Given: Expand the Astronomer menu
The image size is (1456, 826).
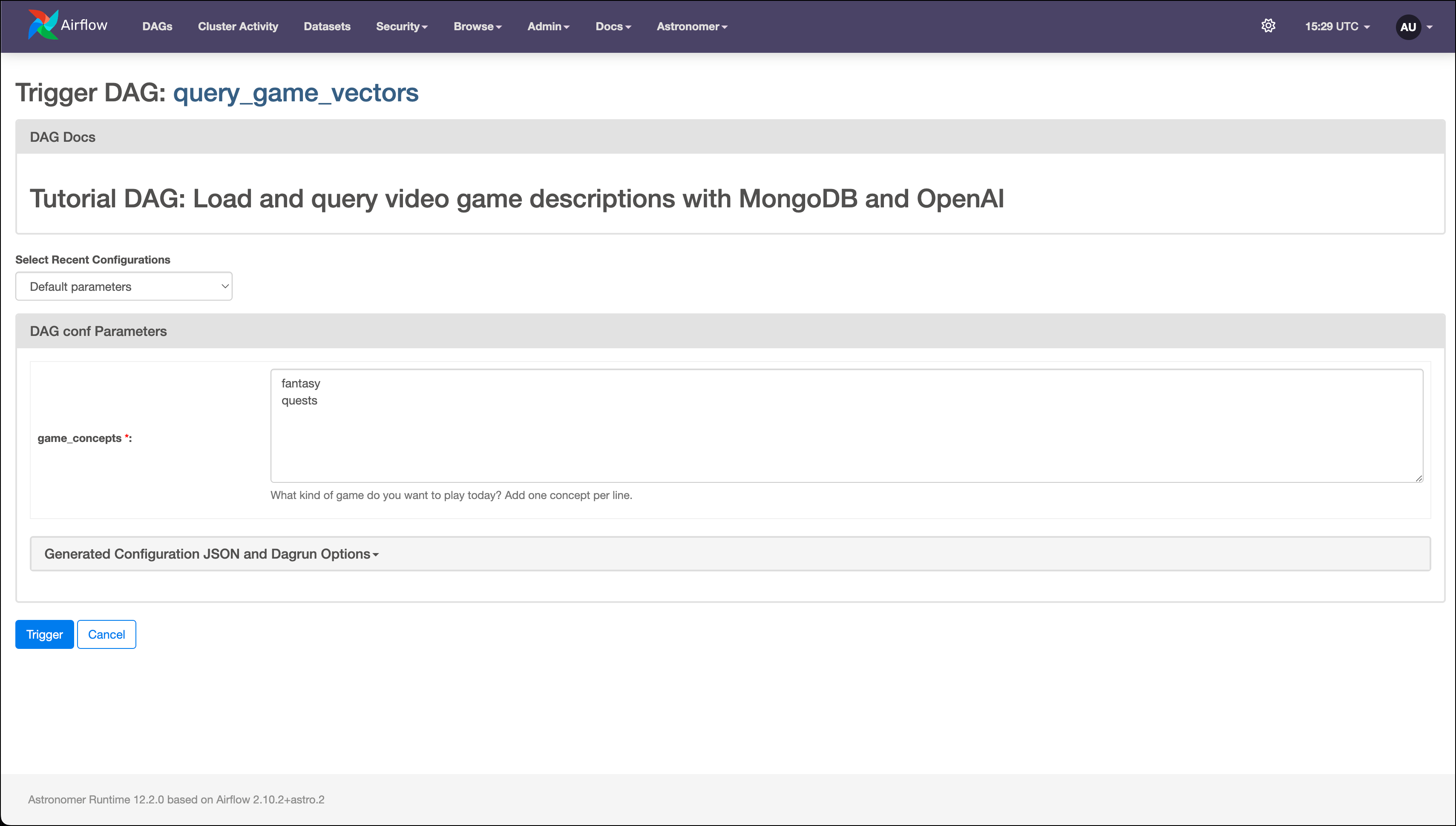Looking at the screenshot, I should (x=692, y=27).
